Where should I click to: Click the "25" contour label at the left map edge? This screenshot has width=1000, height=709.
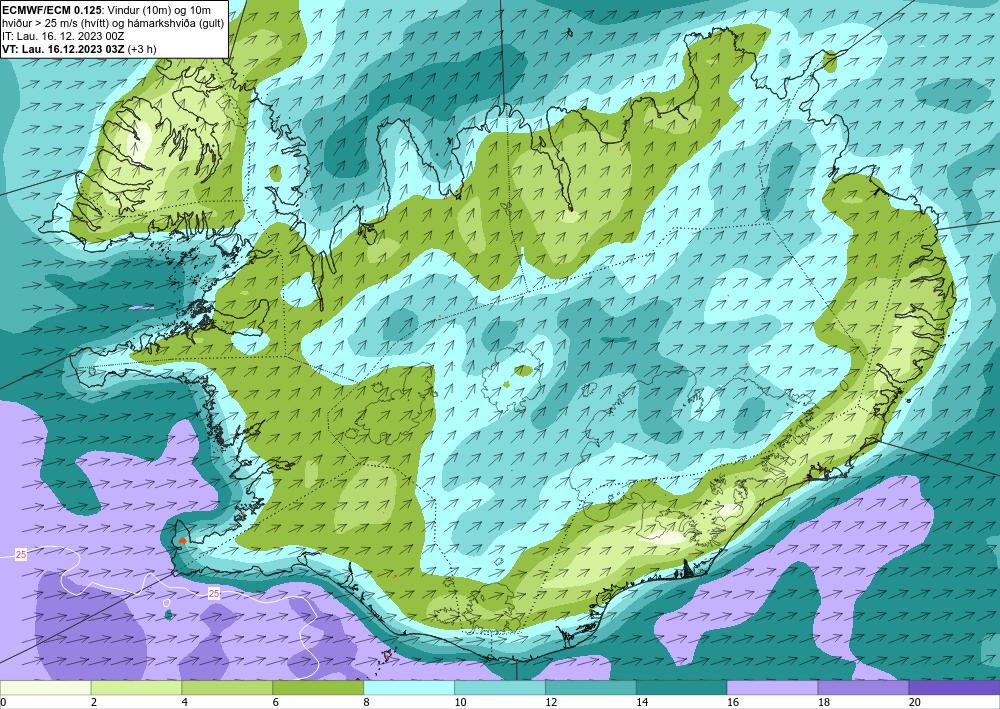21,555
